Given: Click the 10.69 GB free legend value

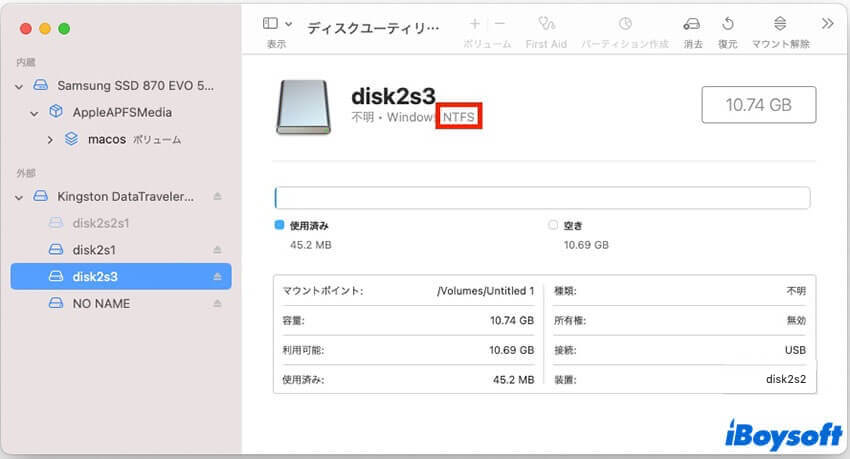Looking at the screenshot, I should click(x=586, y=245).
